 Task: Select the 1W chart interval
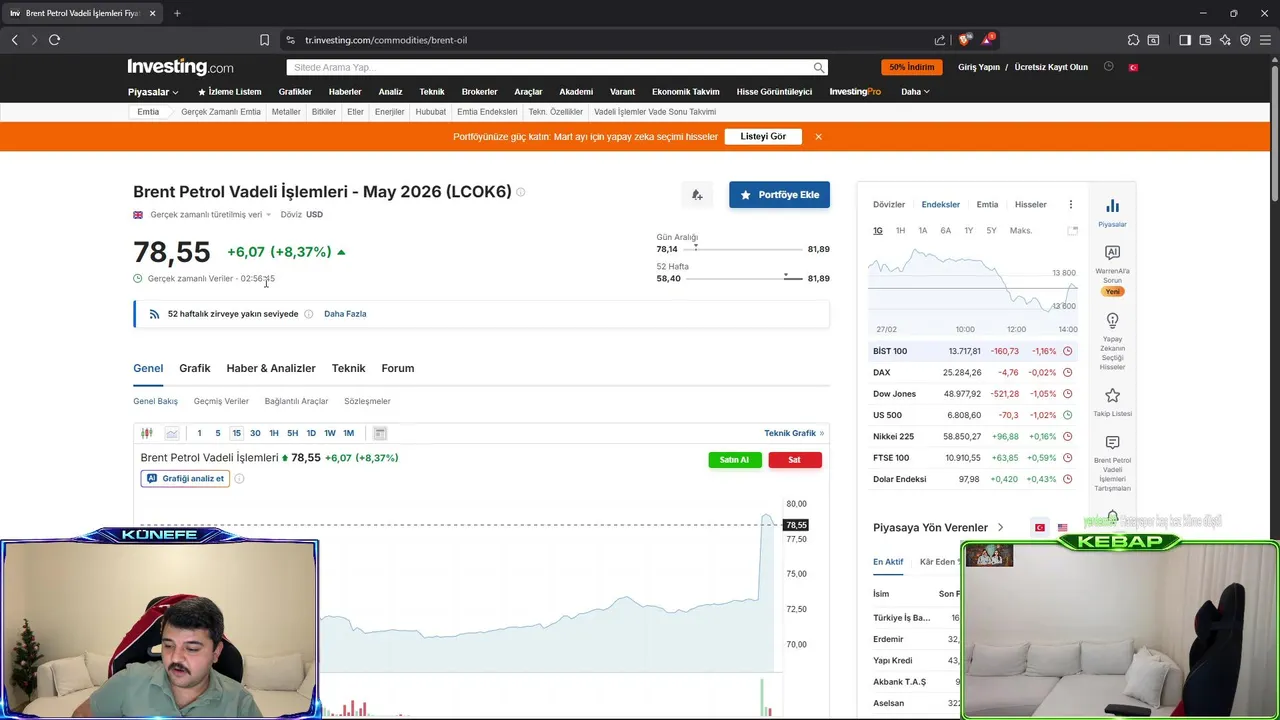pyautogui.click(x=330, y=433)
